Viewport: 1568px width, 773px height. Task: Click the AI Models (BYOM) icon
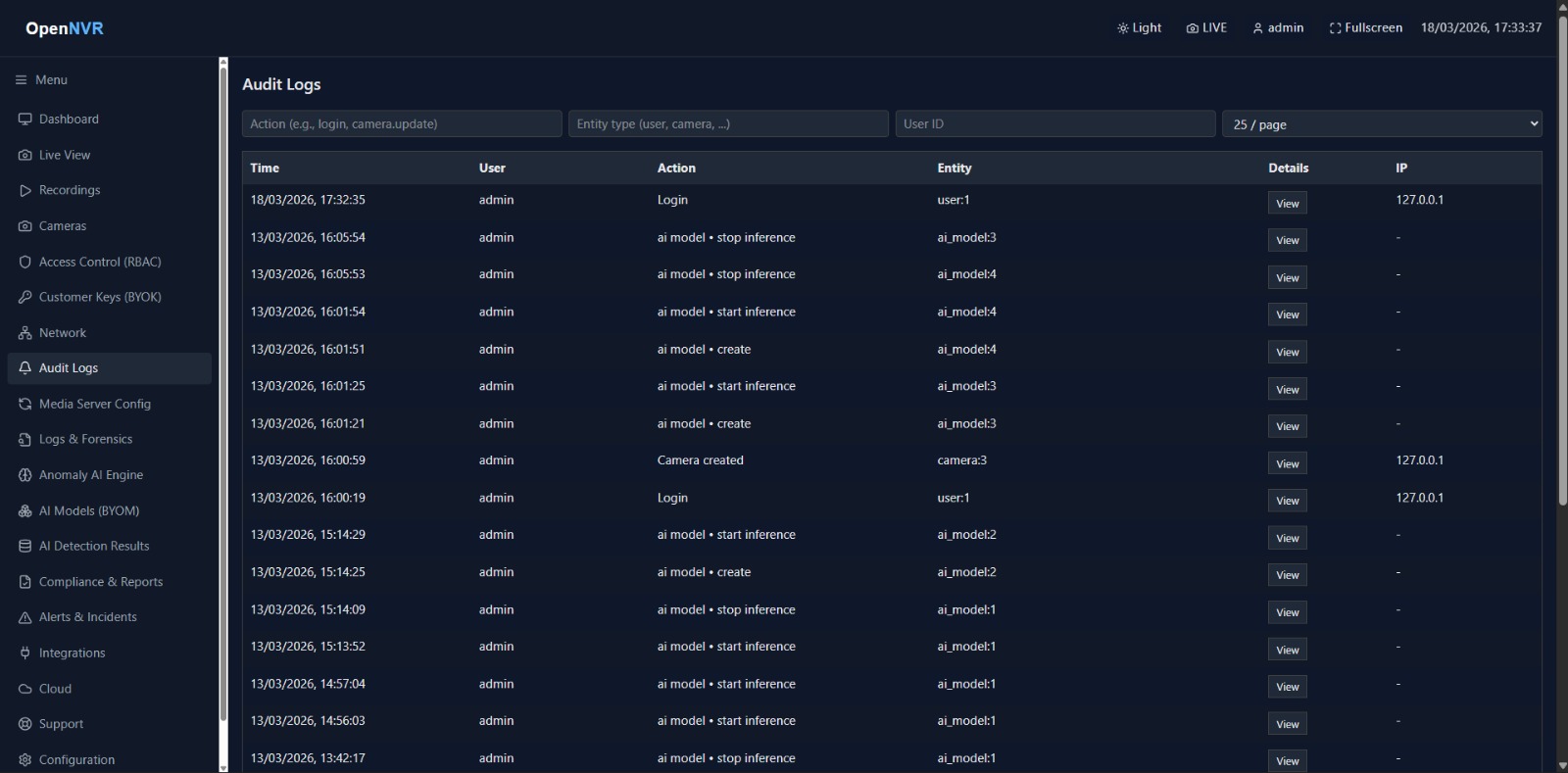(x=25, y=510)
